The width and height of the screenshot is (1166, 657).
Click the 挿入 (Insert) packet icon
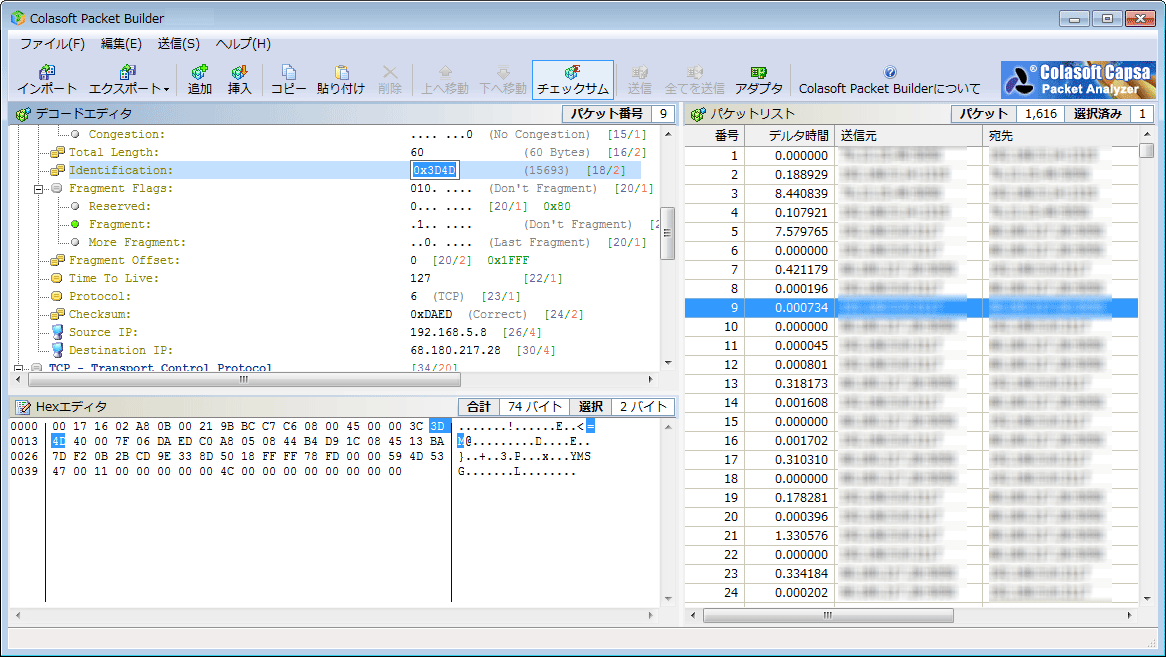(239, 79)
